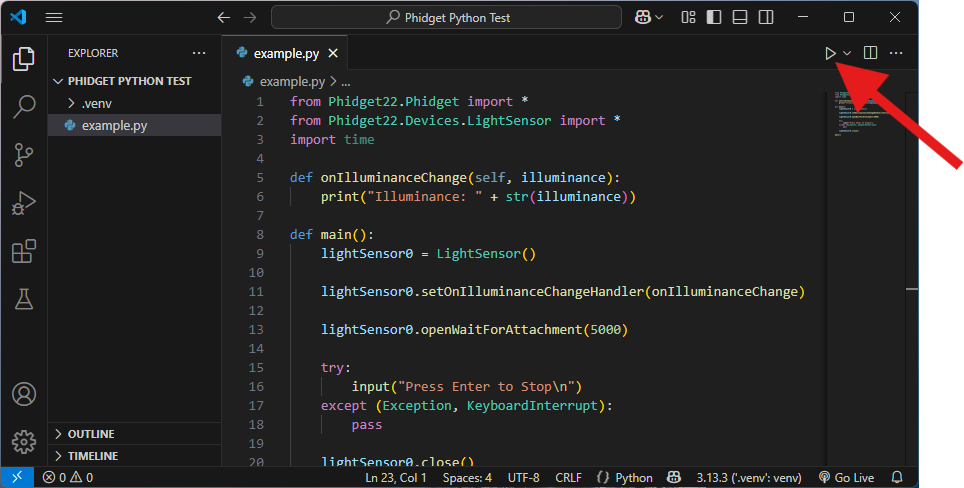Select interpreter 3.13.3 ('.venv': venv)
964x488 pixels.
pos(749,478)
